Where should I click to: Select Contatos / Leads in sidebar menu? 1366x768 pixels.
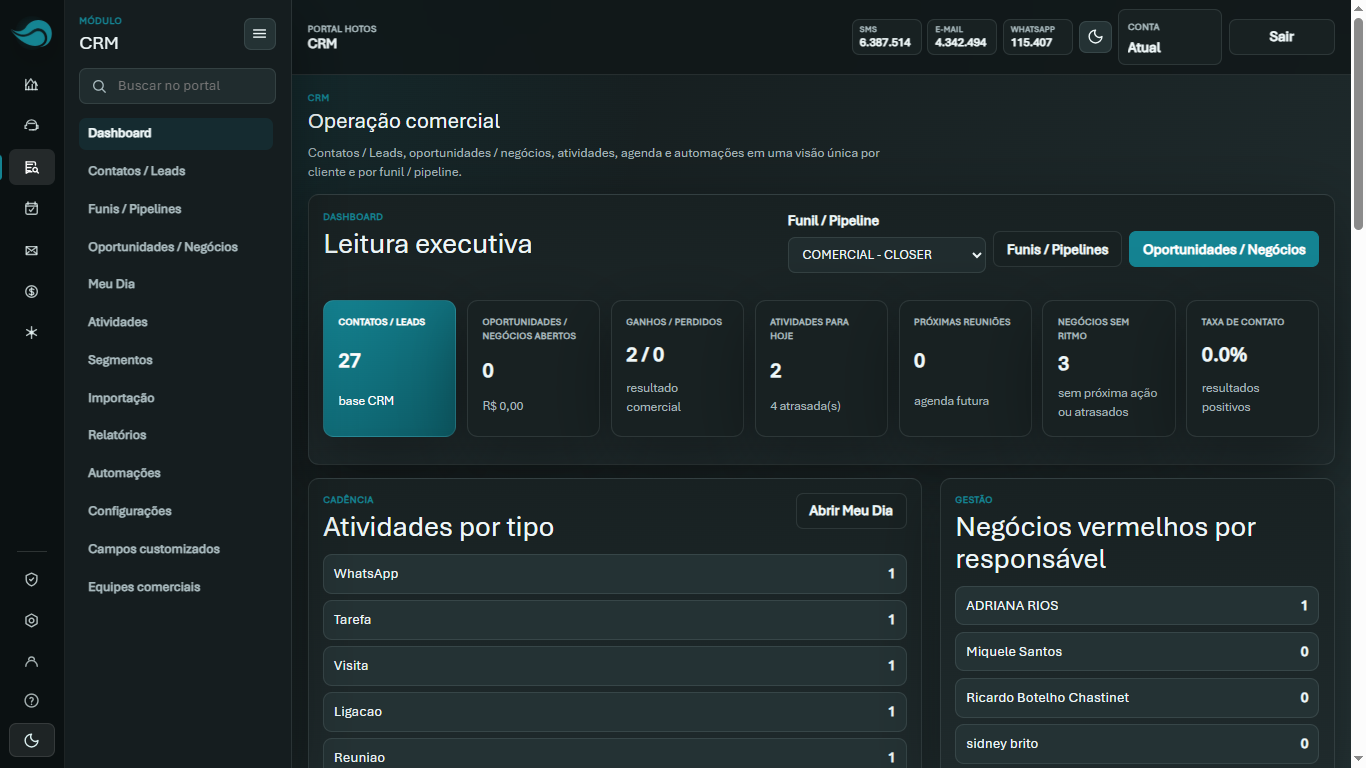pos(137,171)
